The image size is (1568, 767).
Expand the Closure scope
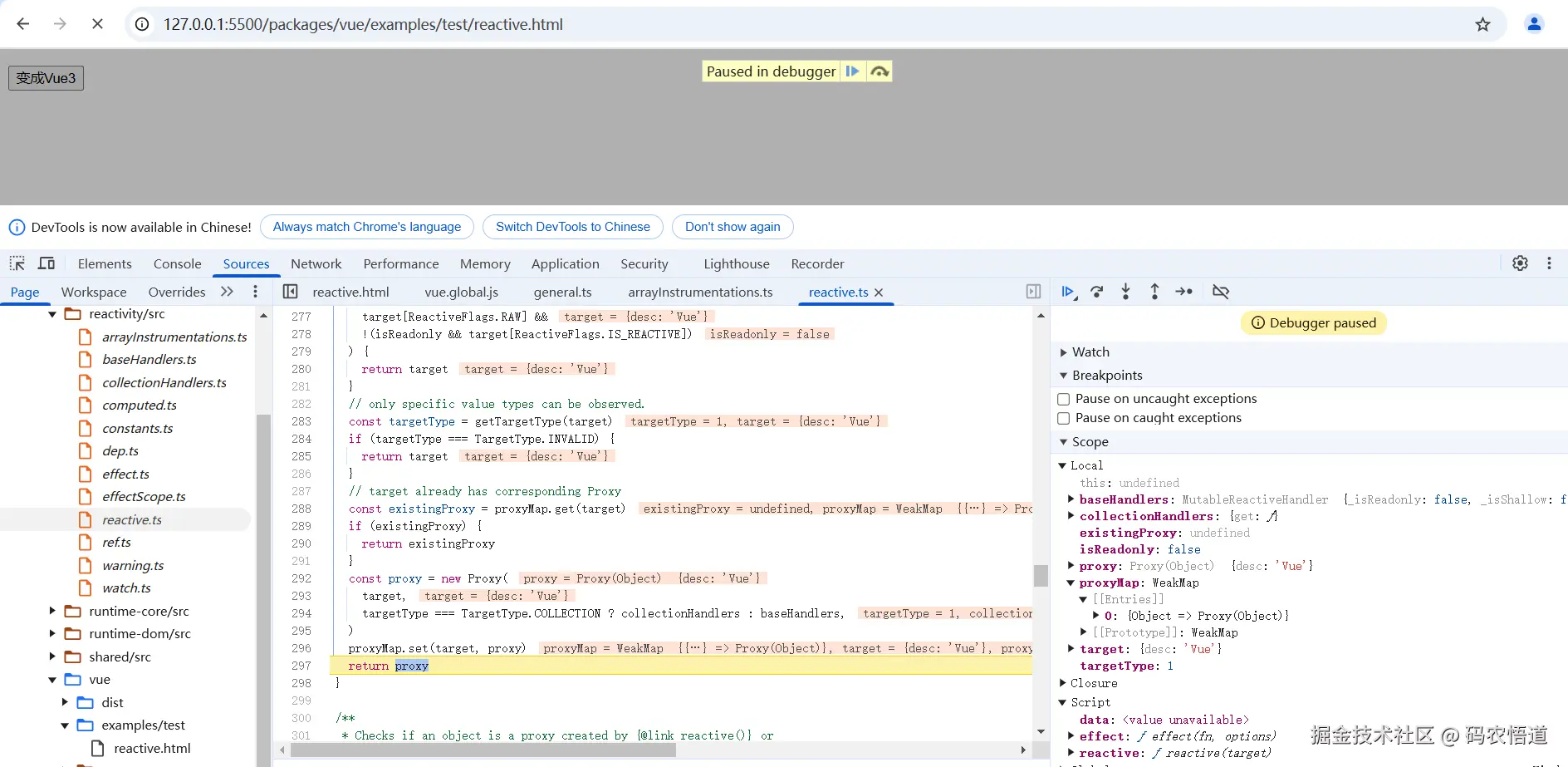point(1064,683)
